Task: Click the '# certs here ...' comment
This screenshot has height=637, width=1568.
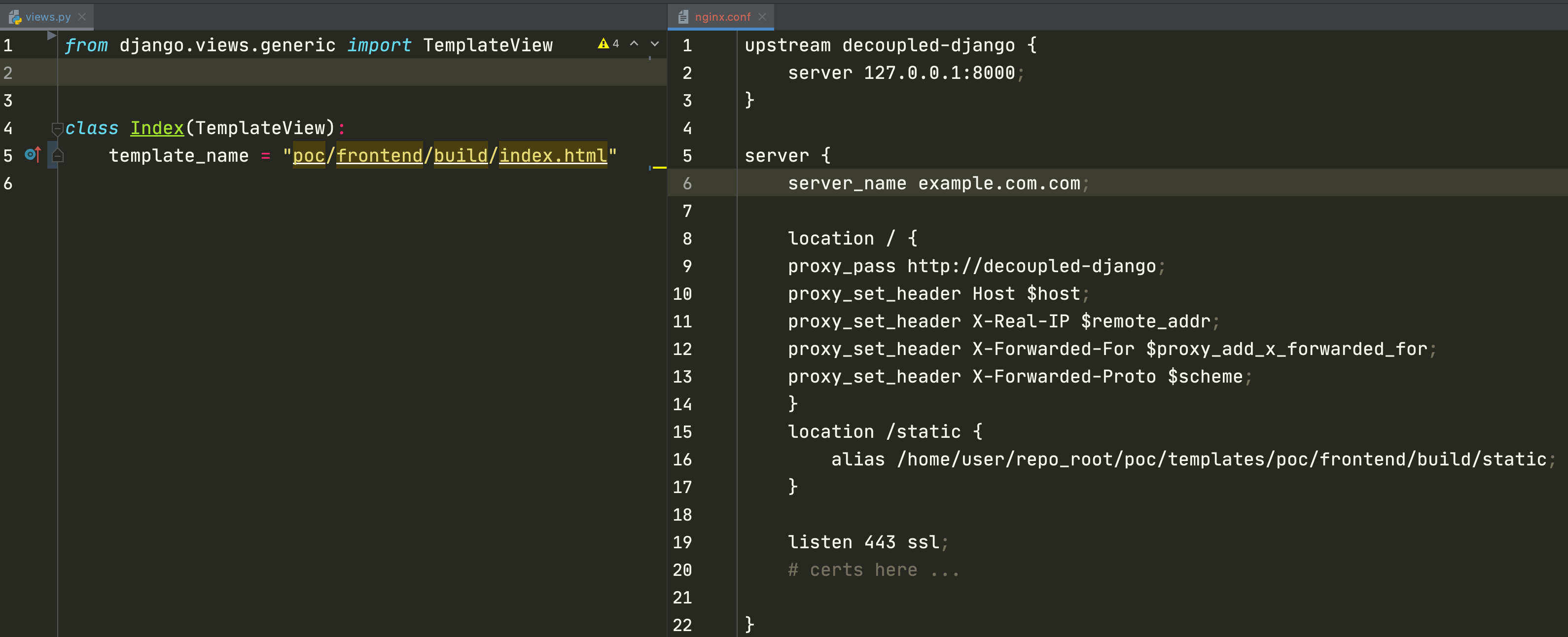Action: pos(873,570)
